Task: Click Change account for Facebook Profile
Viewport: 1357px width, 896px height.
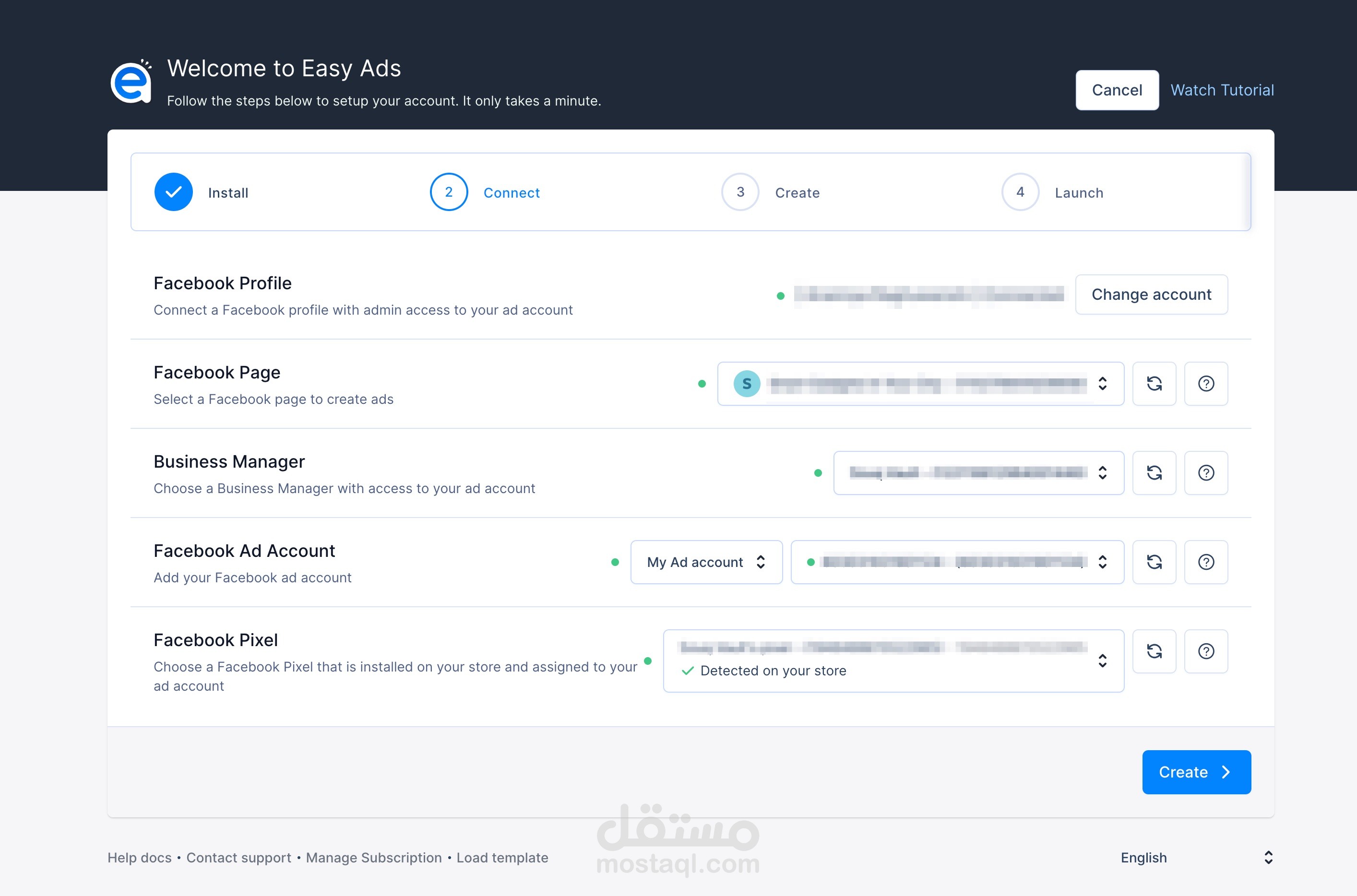Action: (1151, 295)
